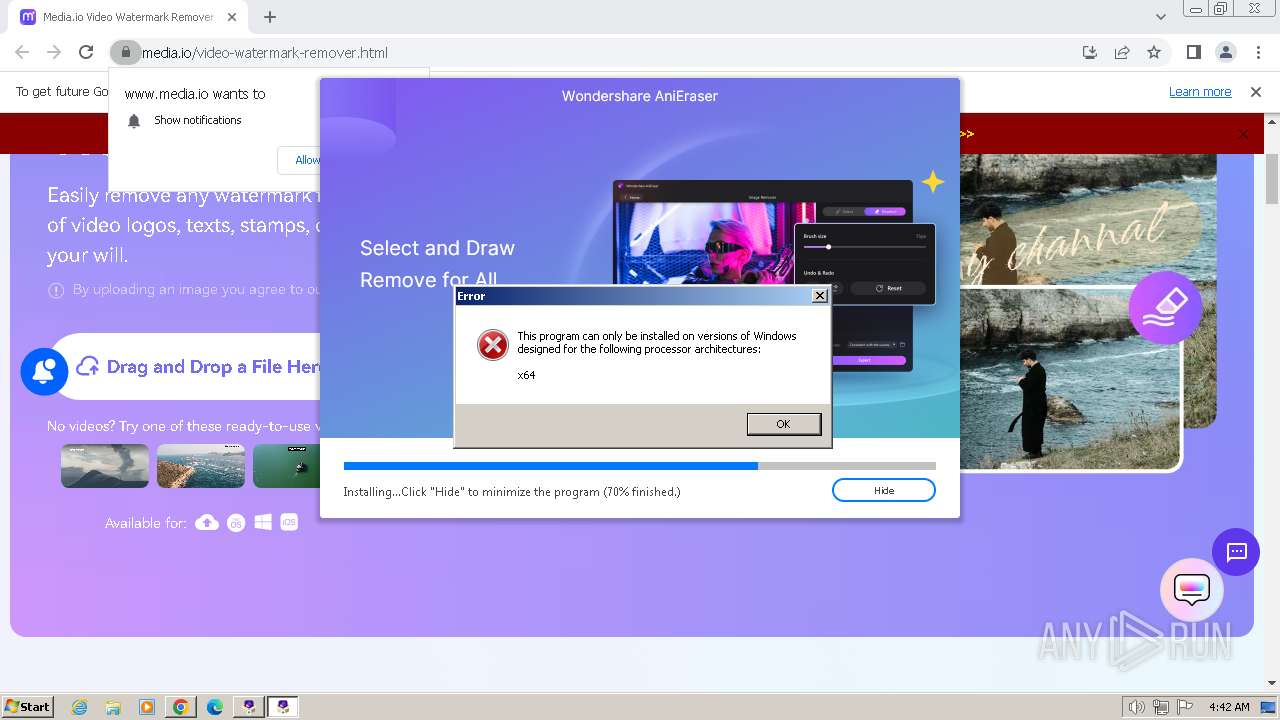Viewport: 1280px width, 720px height.
Task: Close the red promotional banner
Action: pyautogui.click(x=1244, y=134)
